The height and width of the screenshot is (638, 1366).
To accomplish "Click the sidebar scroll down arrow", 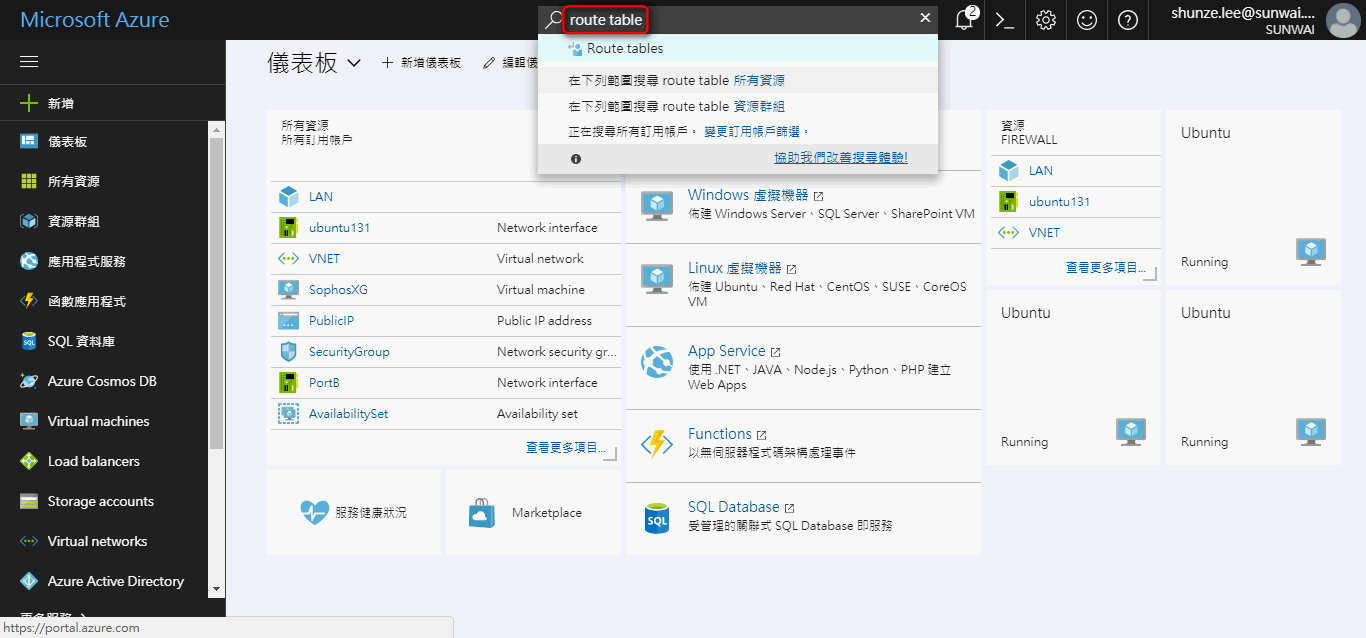I will click(x=216, y=589).
